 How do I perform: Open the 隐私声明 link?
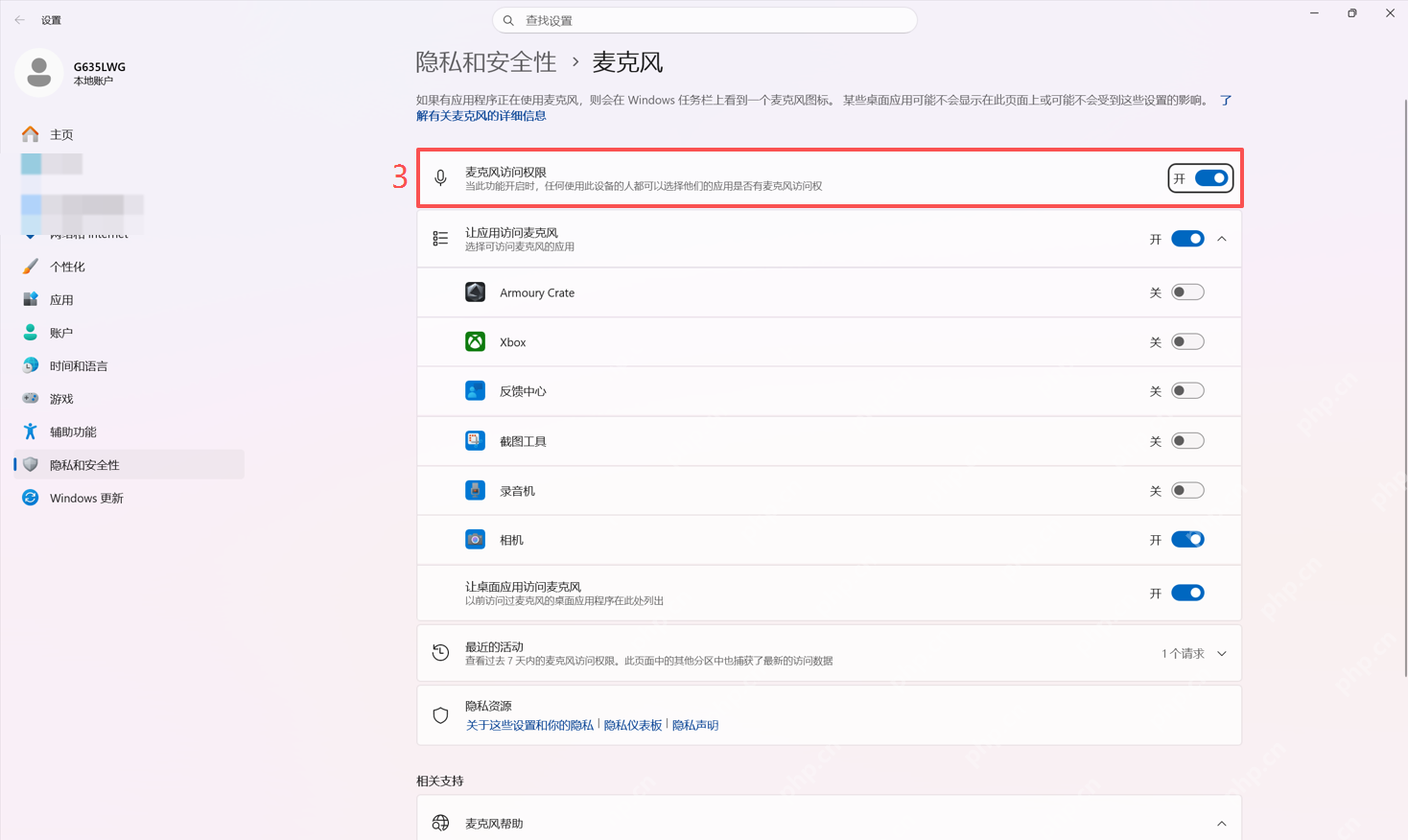click(x=695, y=725)
